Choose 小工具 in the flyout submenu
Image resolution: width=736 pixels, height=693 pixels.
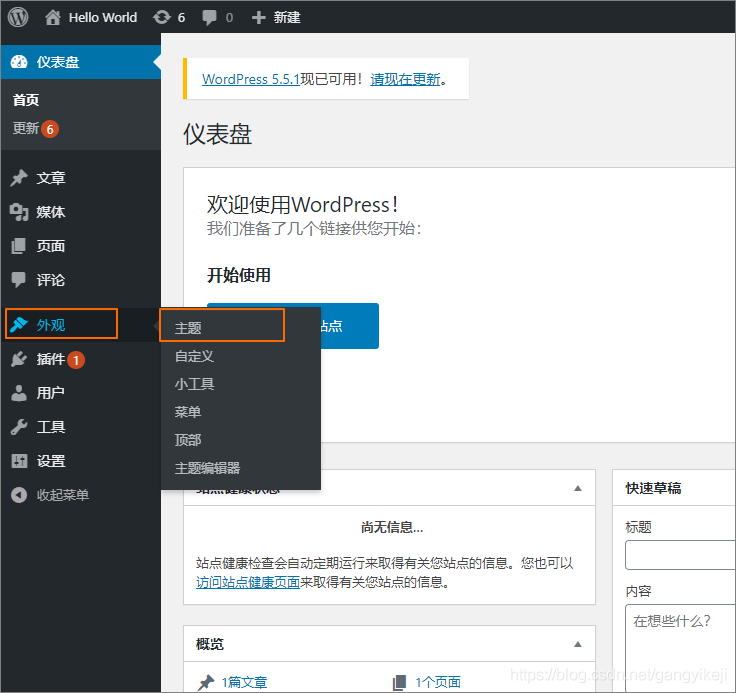coord(194,384)
